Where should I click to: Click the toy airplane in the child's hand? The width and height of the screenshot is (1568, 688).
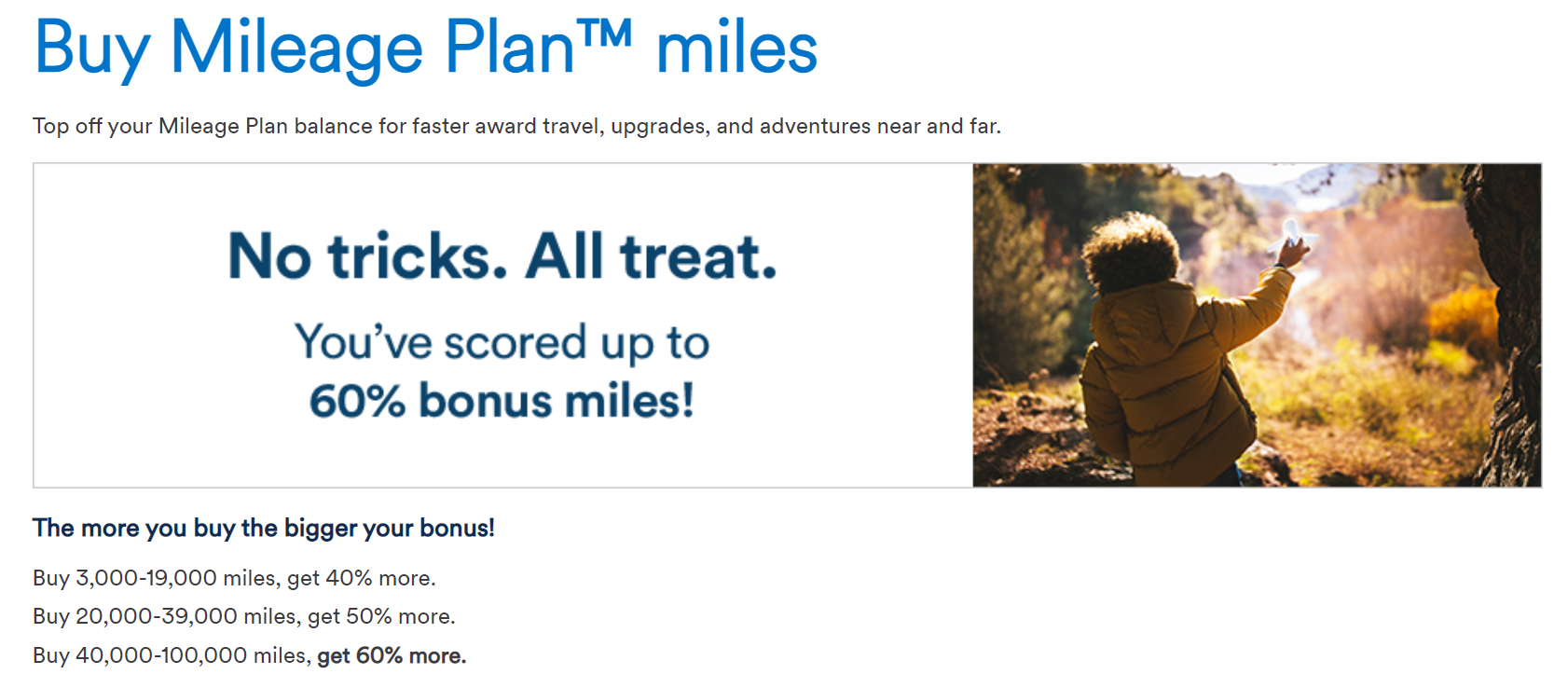tap(1294, 234)
